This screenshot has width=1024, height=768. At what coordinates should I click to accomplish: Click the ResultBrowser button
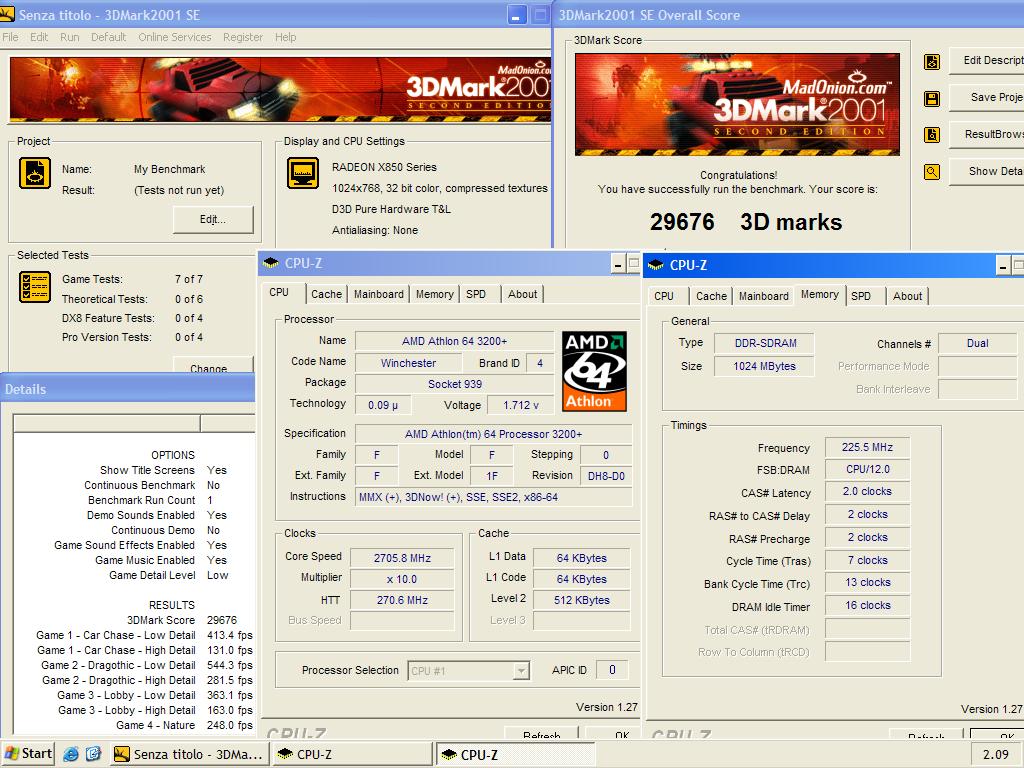(x=986, y=134)
